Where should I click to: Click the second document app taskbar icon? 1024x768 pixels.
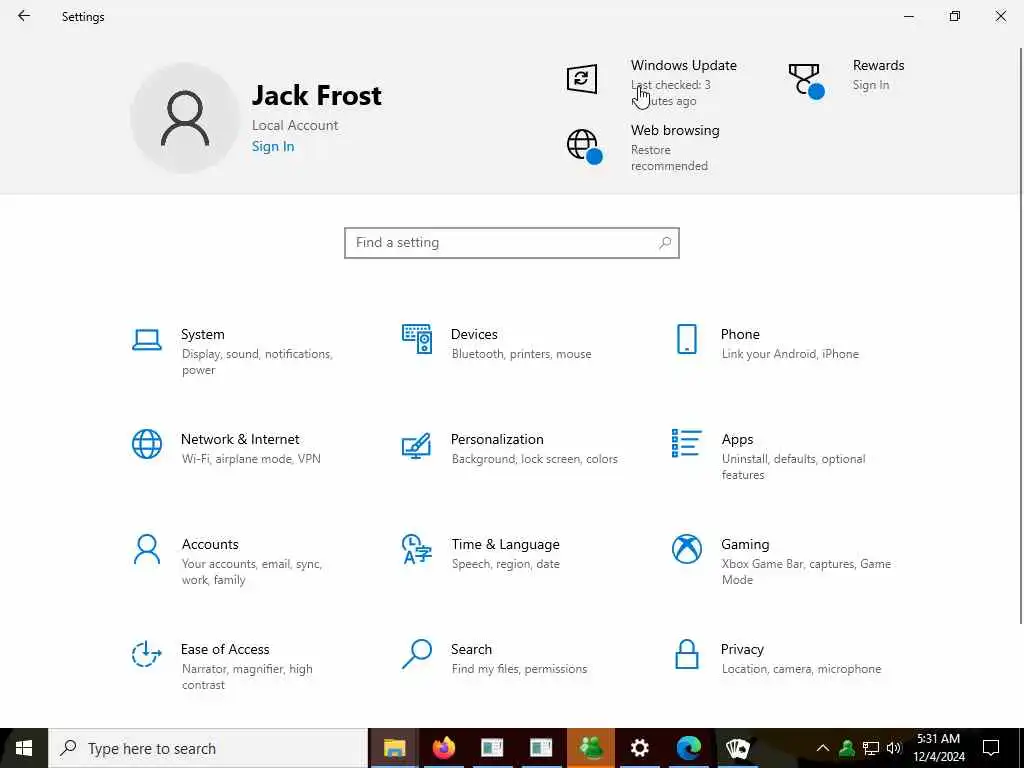541,748
